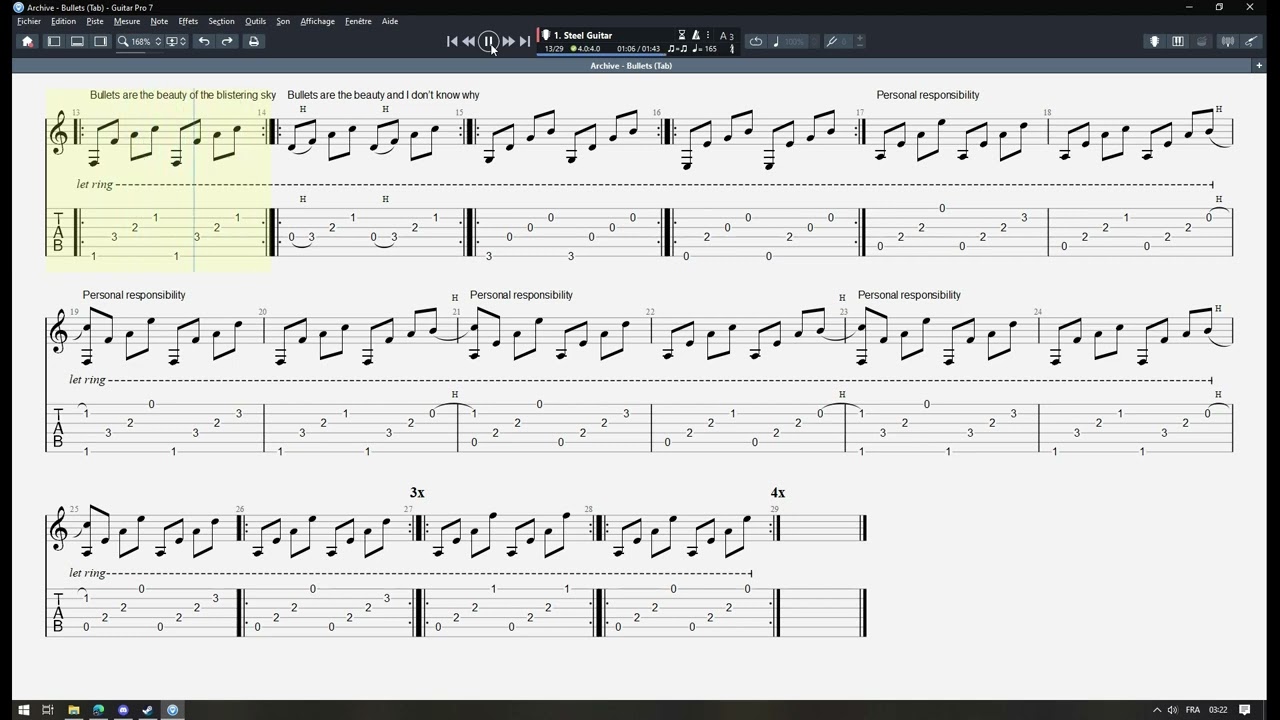Open the tuner tool
Image resolution: width=1280 pixels, height=720 pixels.
(1228, 41)
